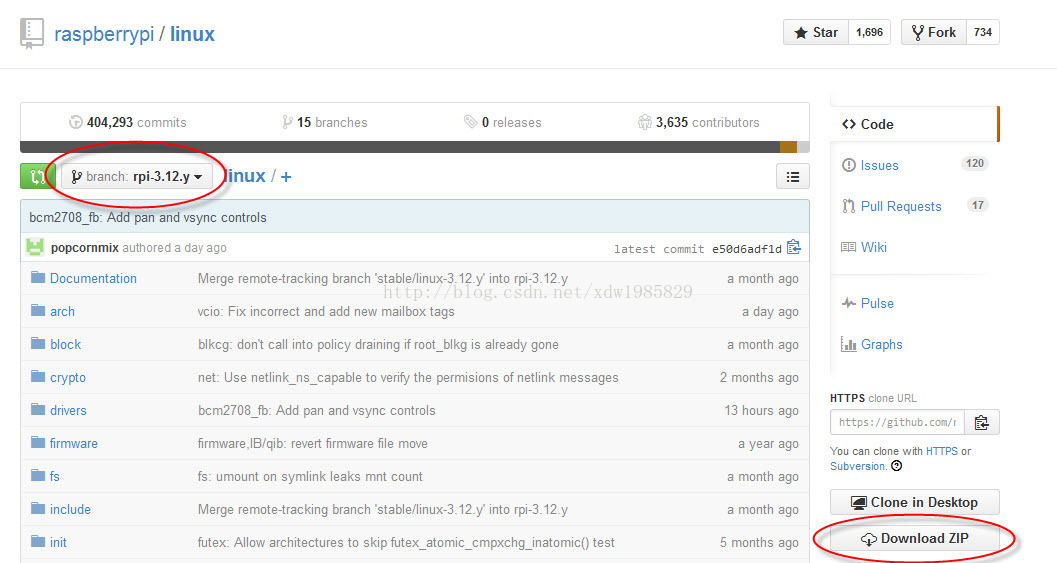Switch clone method to Subversion
1057x563 pixels.
point(857,466)
